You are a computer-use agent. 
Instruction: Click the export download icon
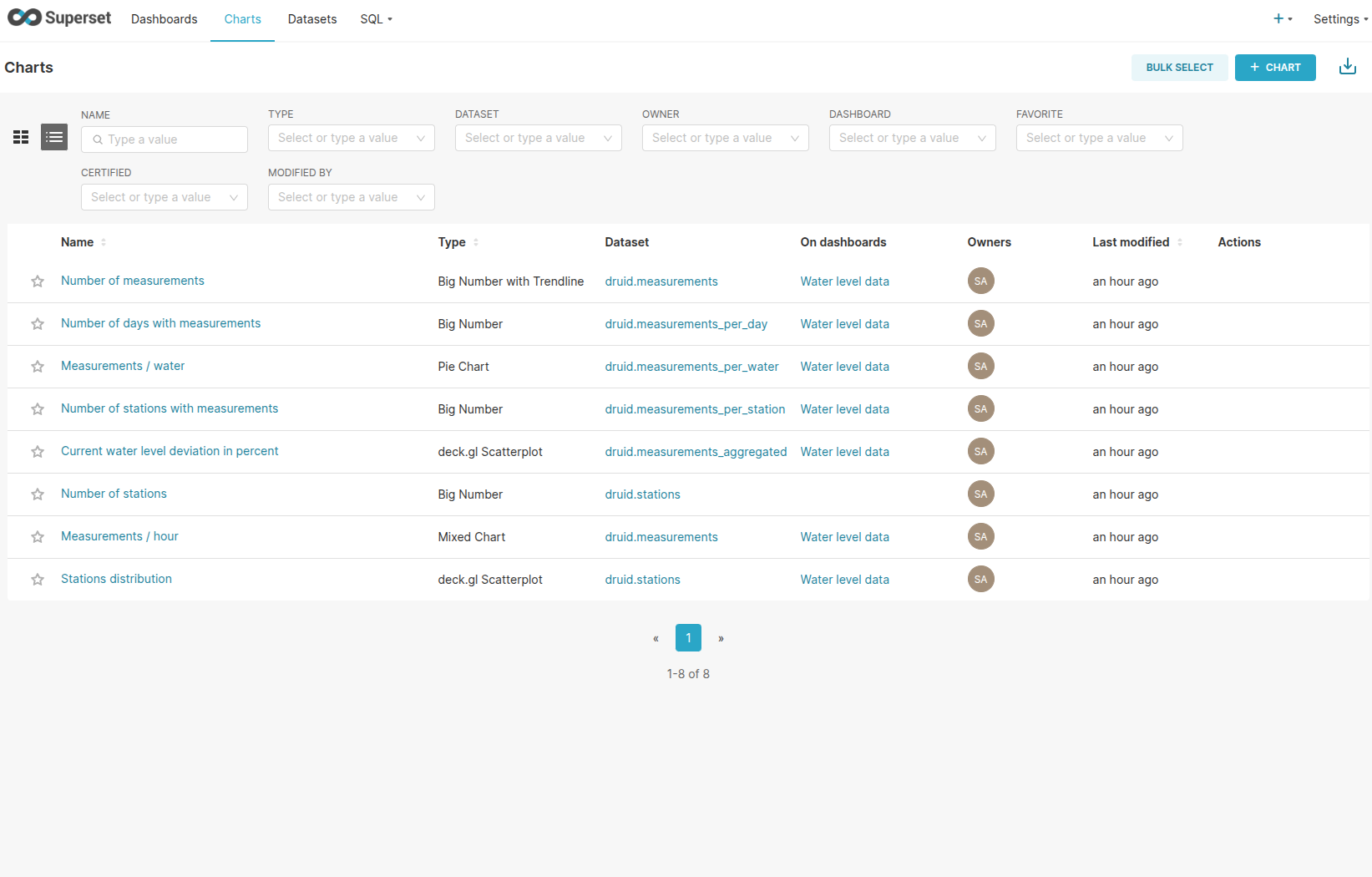[x=1347, y=67]
